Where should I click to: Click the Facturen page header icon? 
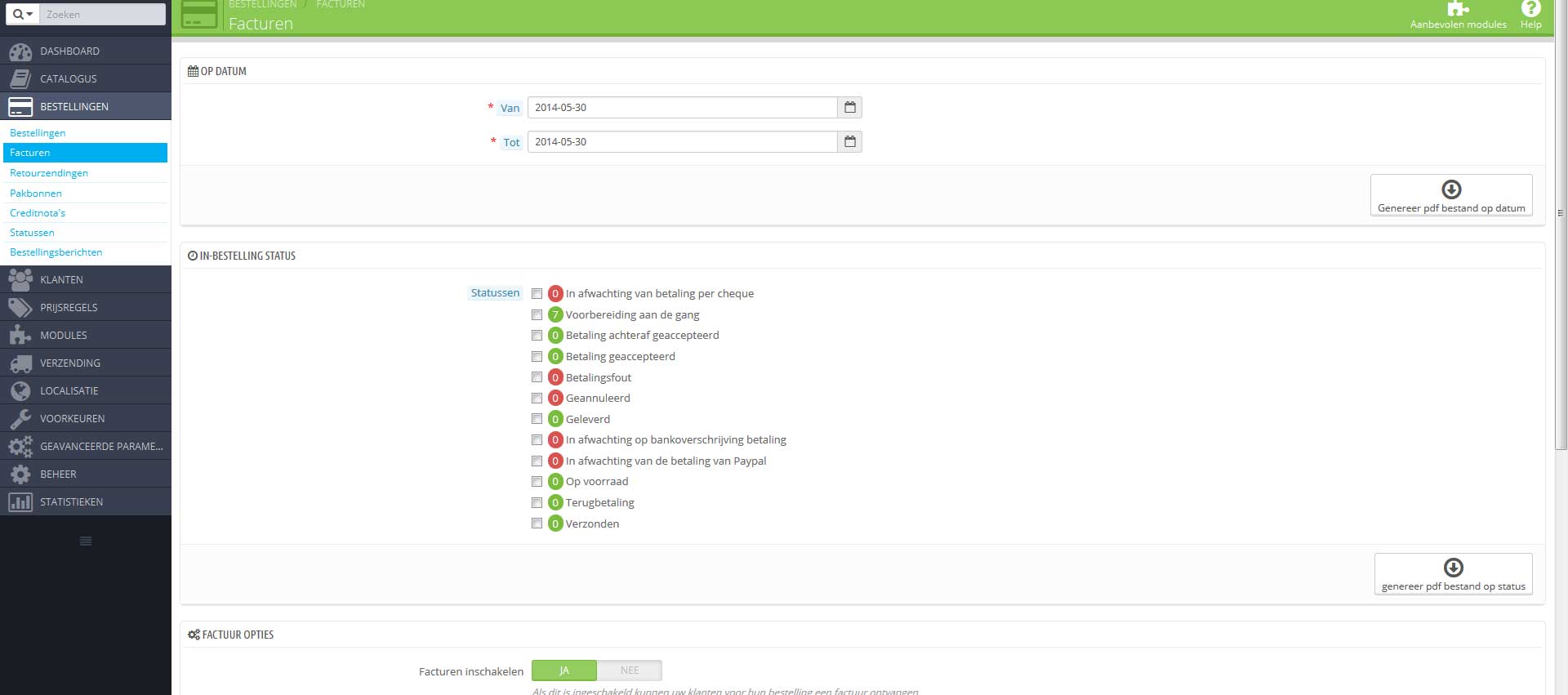pyautogui.click(x=199, y=14)
